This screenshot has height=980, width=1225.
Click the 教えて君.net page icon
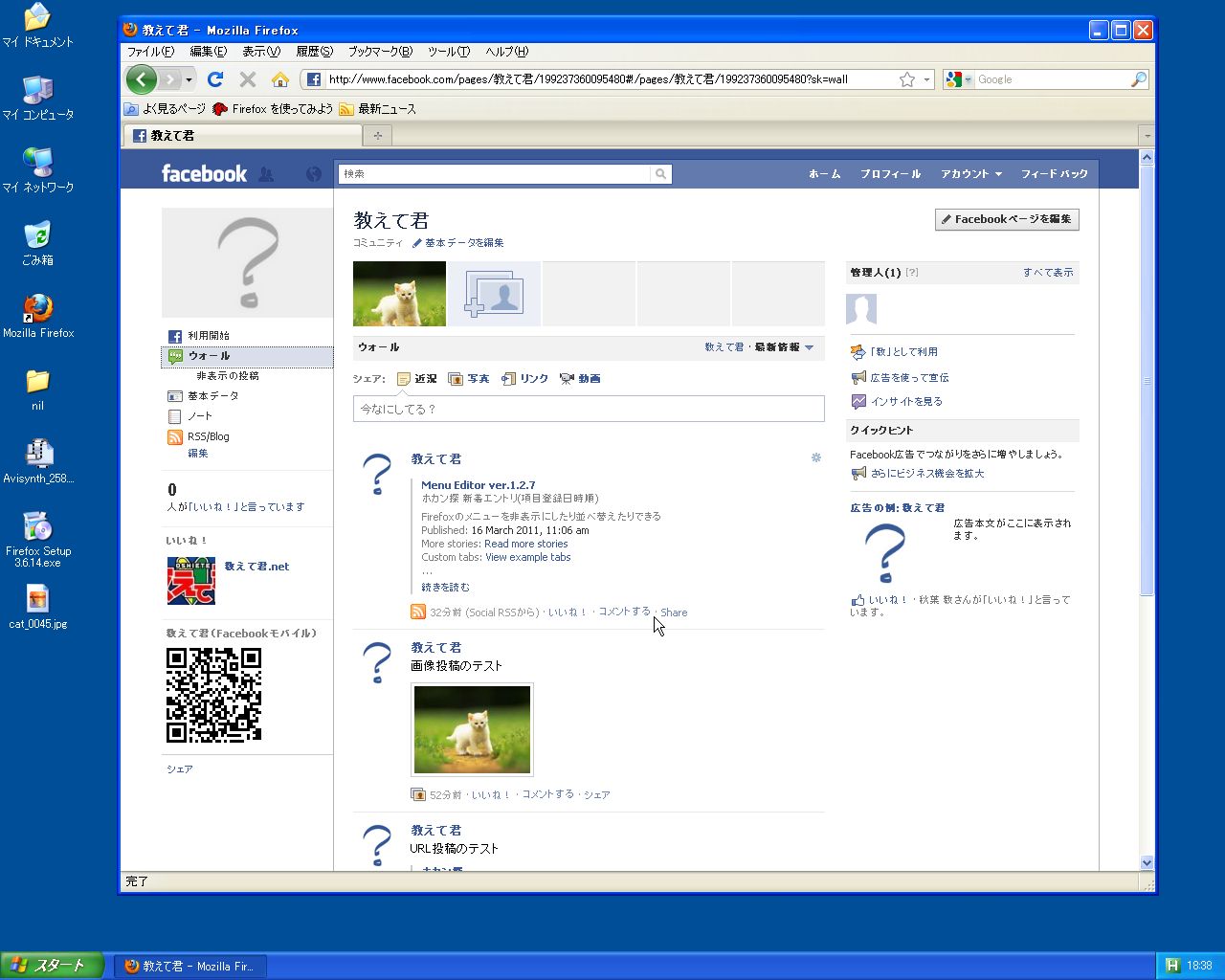tap(191, 581)
